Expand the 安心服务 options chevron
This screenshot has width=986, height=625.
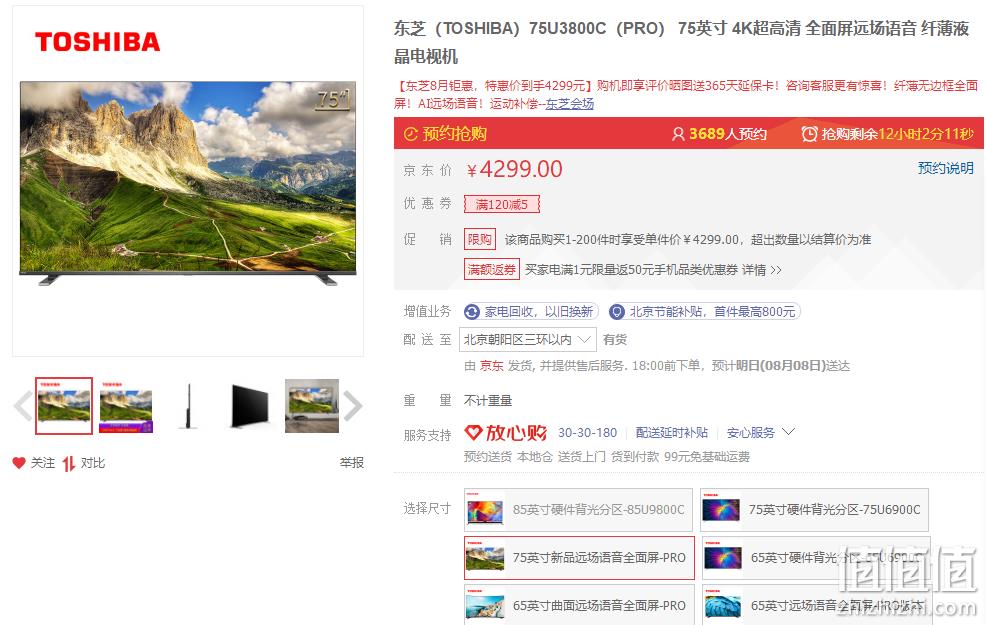pyautogui.click(x=789, y=432)
